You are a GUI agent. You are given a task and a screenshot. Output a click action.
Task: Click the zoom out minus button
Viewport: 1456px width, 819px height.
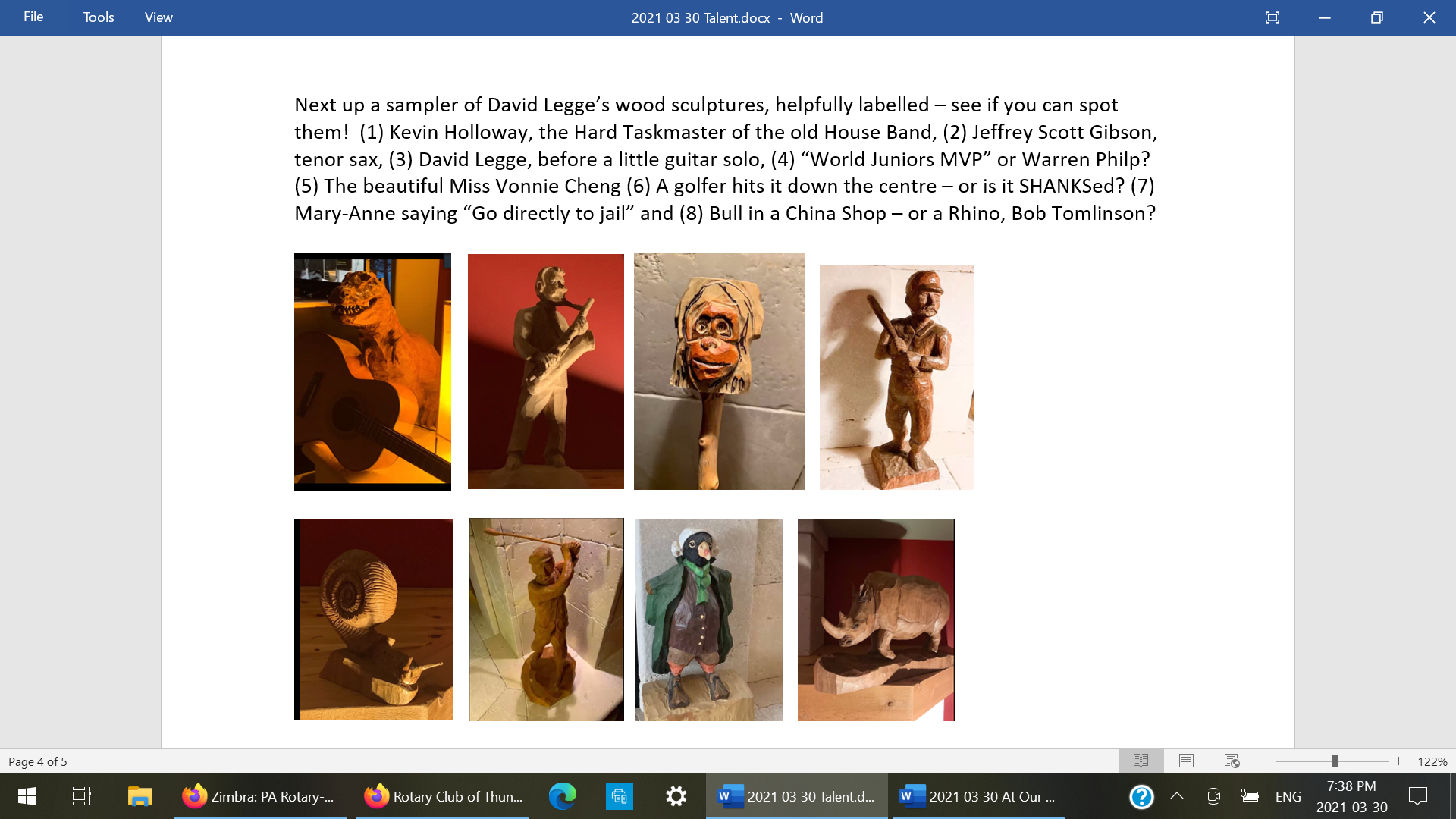tap(1265, 761)
